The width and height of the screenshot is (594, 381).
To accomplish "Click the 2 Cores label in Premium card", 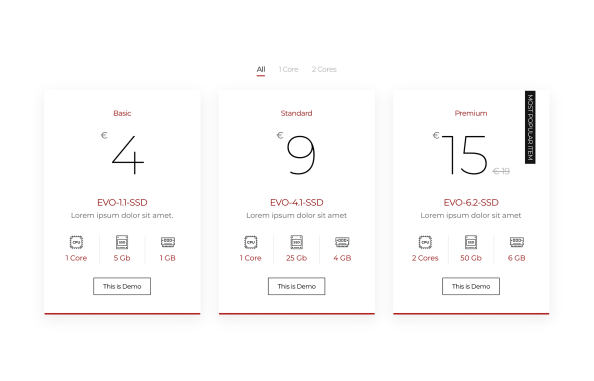I will (425, 258).
